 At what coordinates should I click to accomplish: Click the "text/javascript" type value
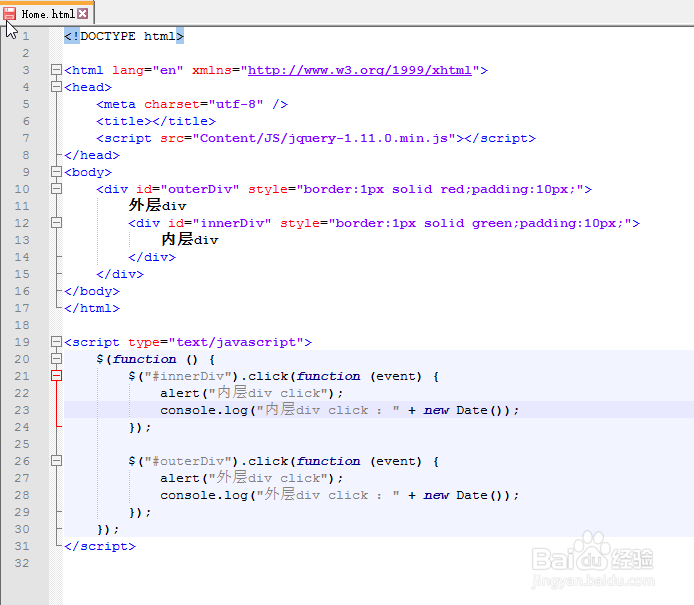click(x=235, y=343)
